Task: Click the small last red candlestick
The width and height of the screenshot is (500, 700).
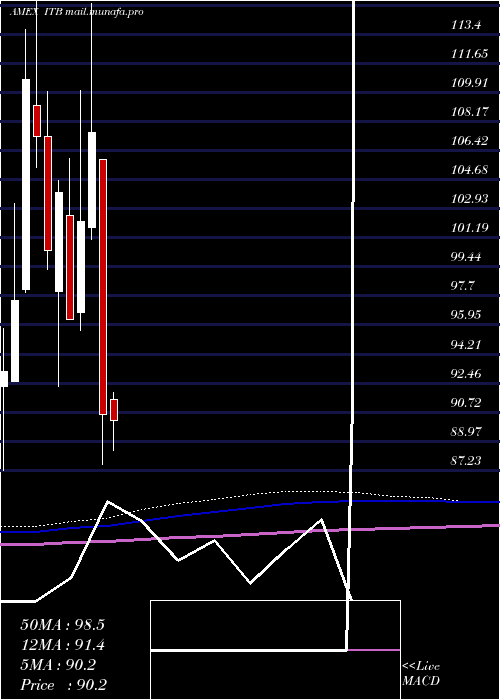Action: pos(114,410)
